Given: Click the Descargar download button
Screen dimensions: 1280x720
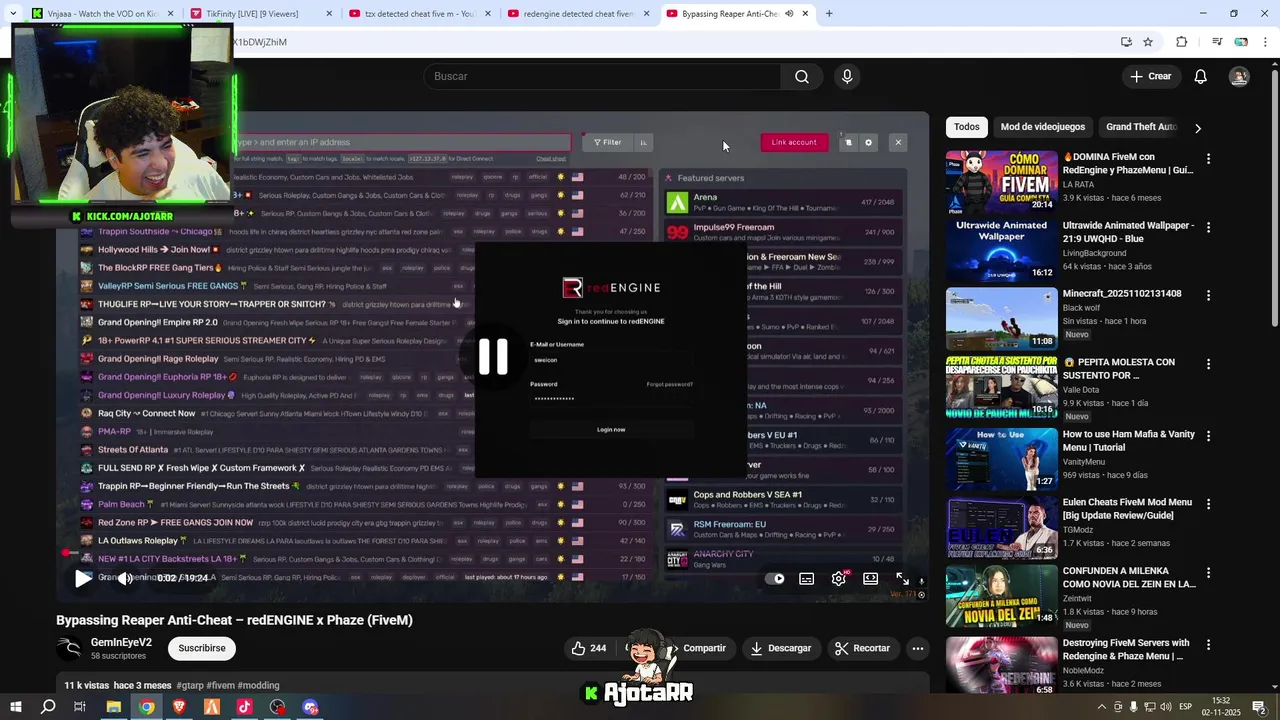Looking at the screenshot, I should coord(782,648).
